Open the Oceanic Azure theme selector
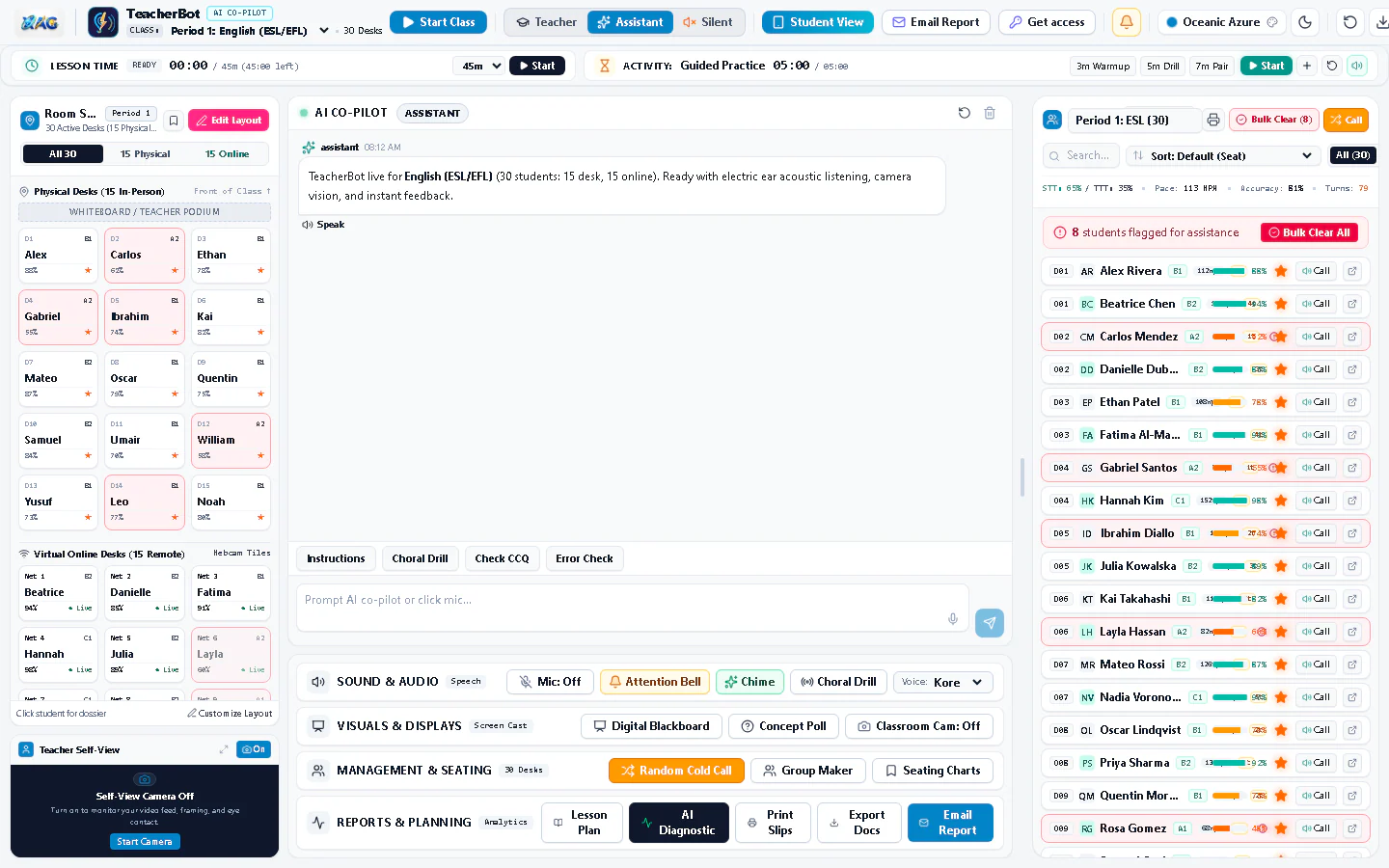Viewport: 1389px width, 868px height. [x=1220, y=22]
